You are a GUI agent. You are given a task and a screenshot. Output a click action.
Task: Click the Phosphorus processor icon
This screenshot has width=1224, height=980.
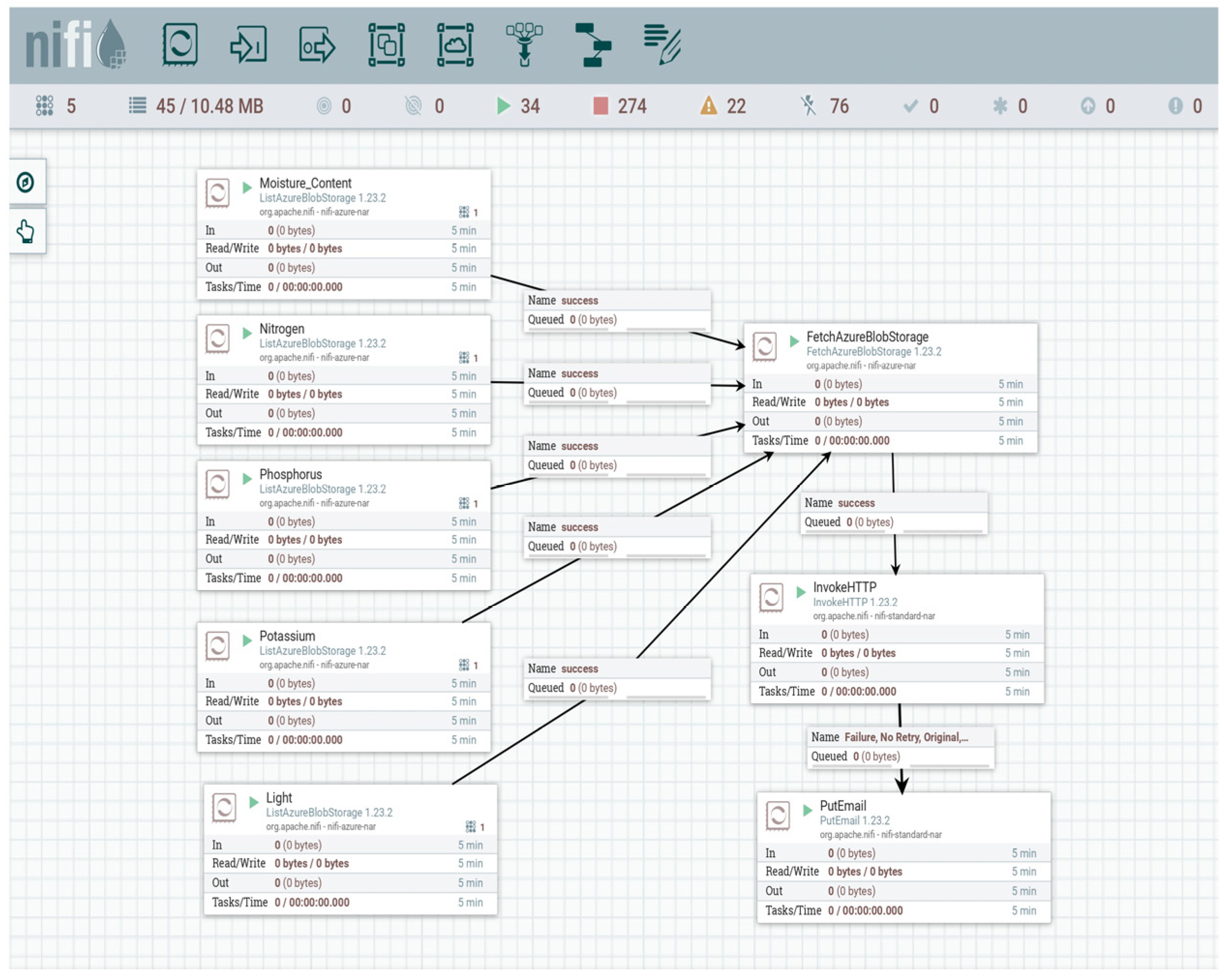coord(217,484)
